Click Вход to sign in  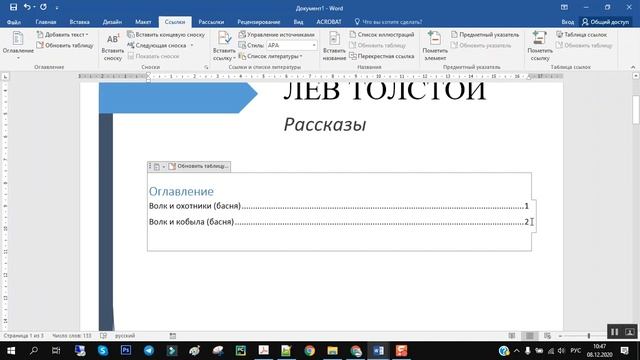tap(567, 22)
